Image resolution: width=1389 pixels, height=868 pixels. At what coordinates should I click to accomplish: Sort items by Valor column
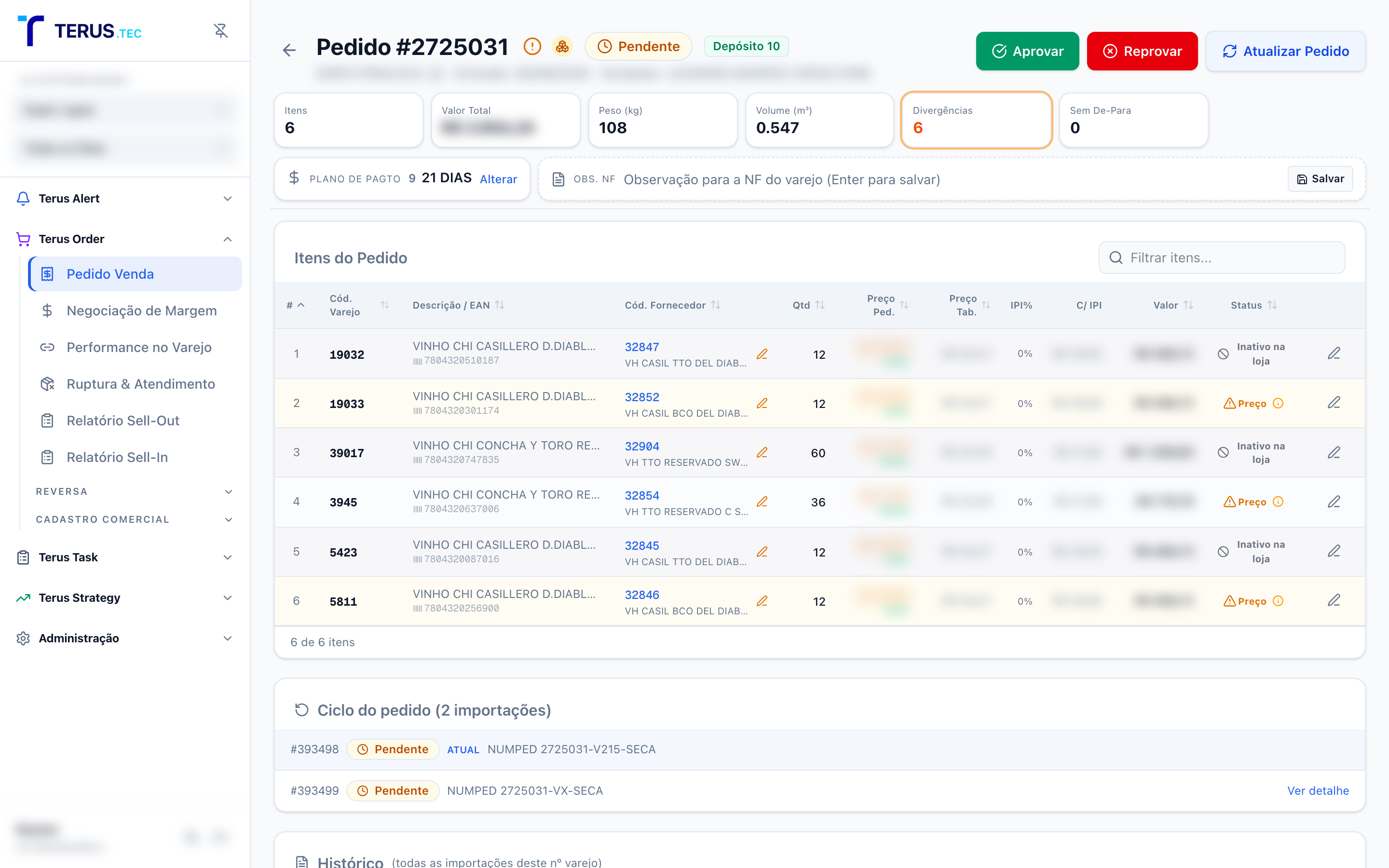[1189, 305]
